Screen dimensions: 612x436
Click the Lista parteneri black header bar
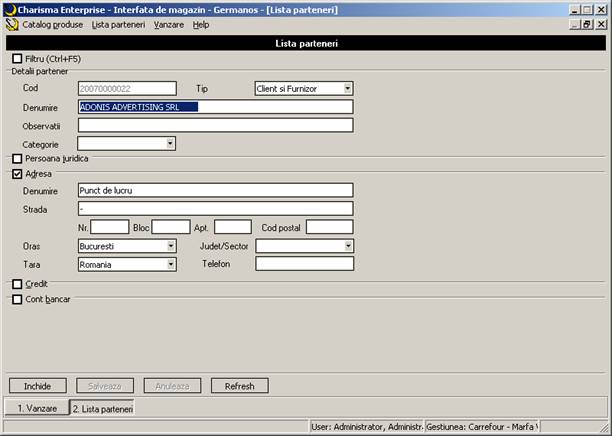click(x=306, y=43)
